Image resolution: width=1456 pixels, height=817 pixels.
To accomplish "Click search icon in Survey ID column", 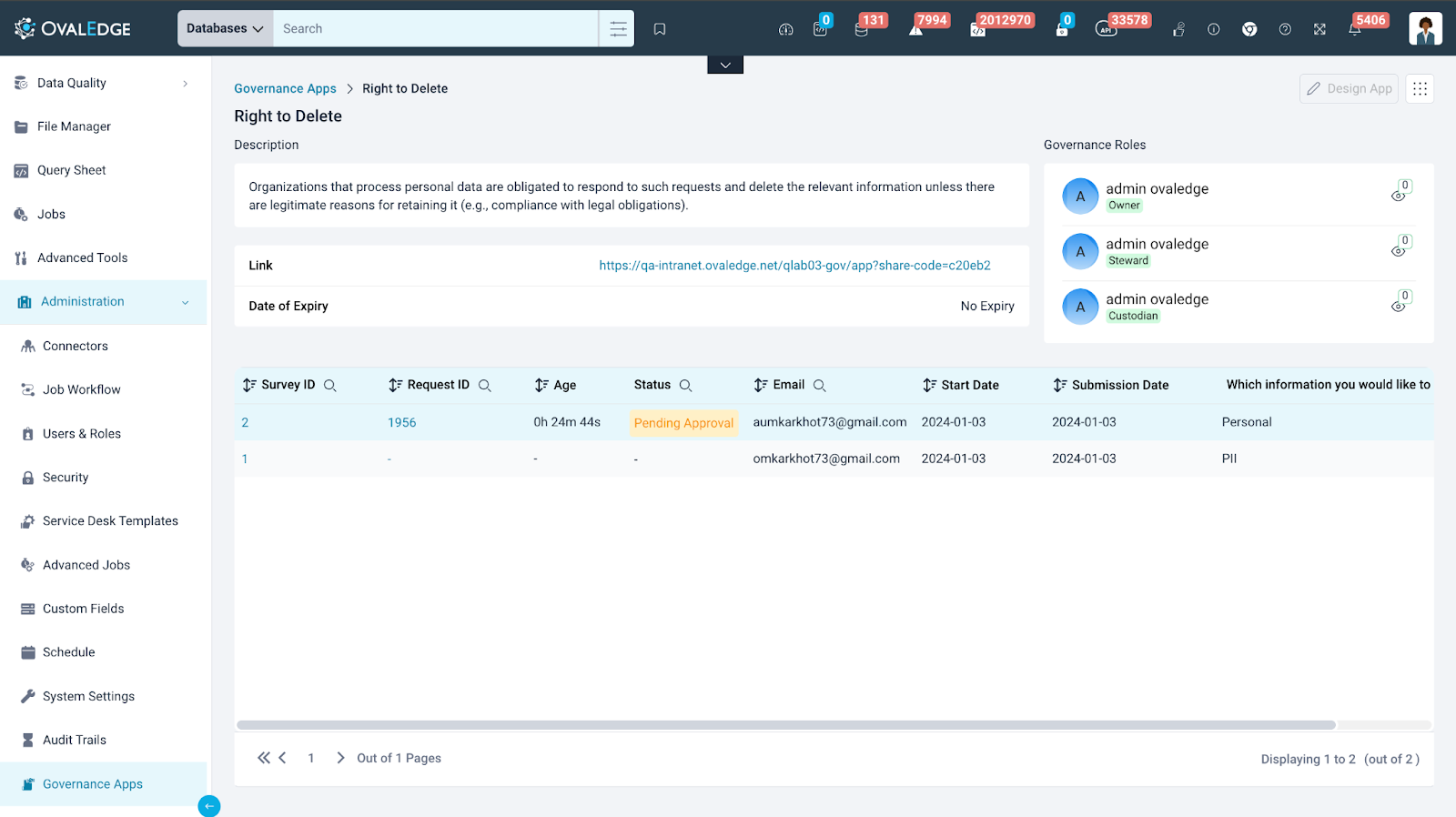I will pos(330,386).
